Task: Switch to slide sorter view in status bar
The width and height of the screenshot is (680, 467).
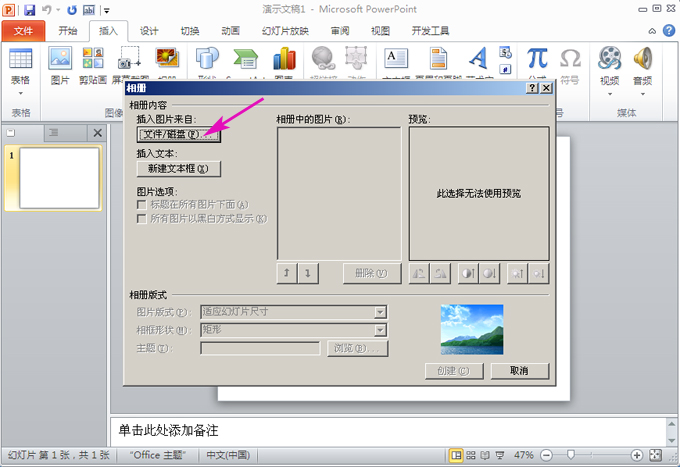Action: 472,455
